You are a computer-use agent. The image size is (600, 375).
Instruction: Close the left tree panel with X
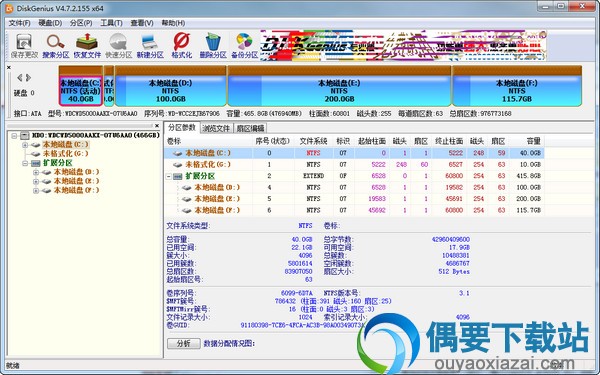click(x=157, y=126)
